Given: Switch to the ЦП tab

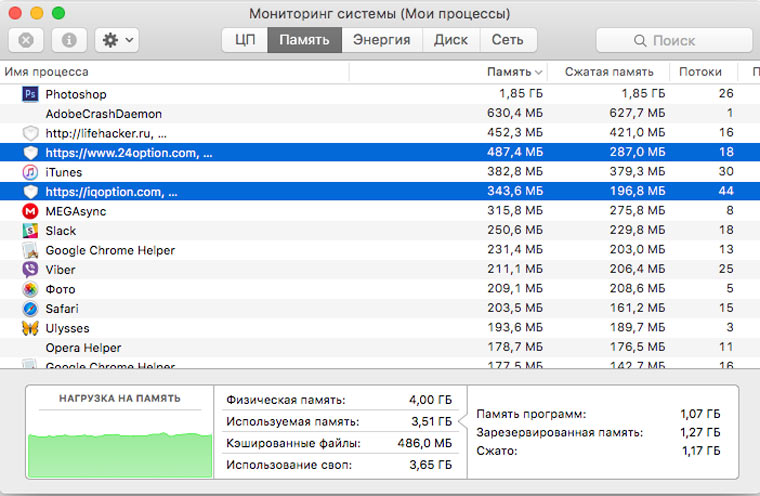Looking at the screenshot, I should pyautogui.click(x=245, y=40).
